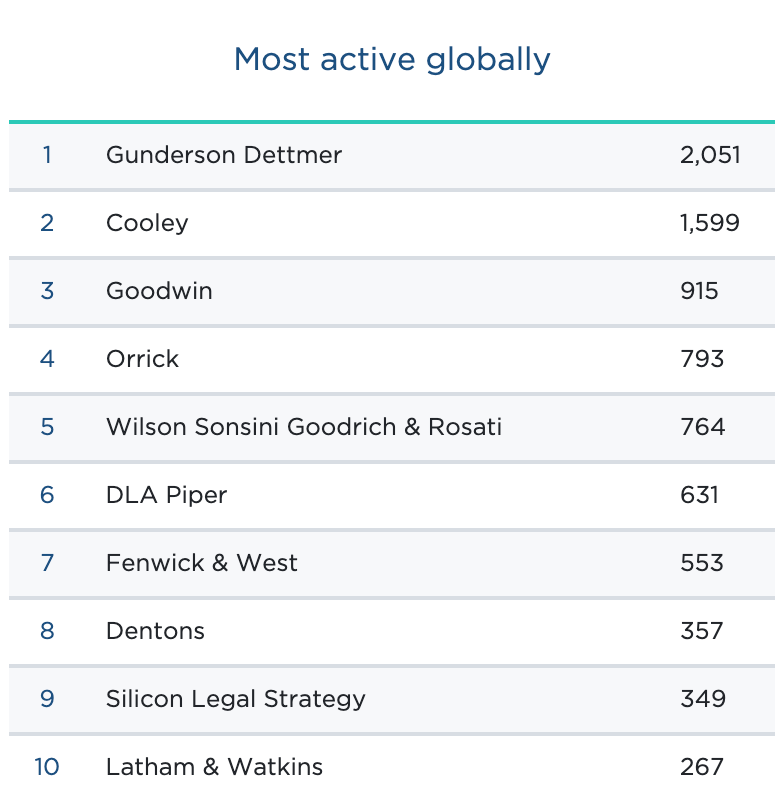Click the 2,051 deal count value
The image size is (780, 788).
point(710,155)
